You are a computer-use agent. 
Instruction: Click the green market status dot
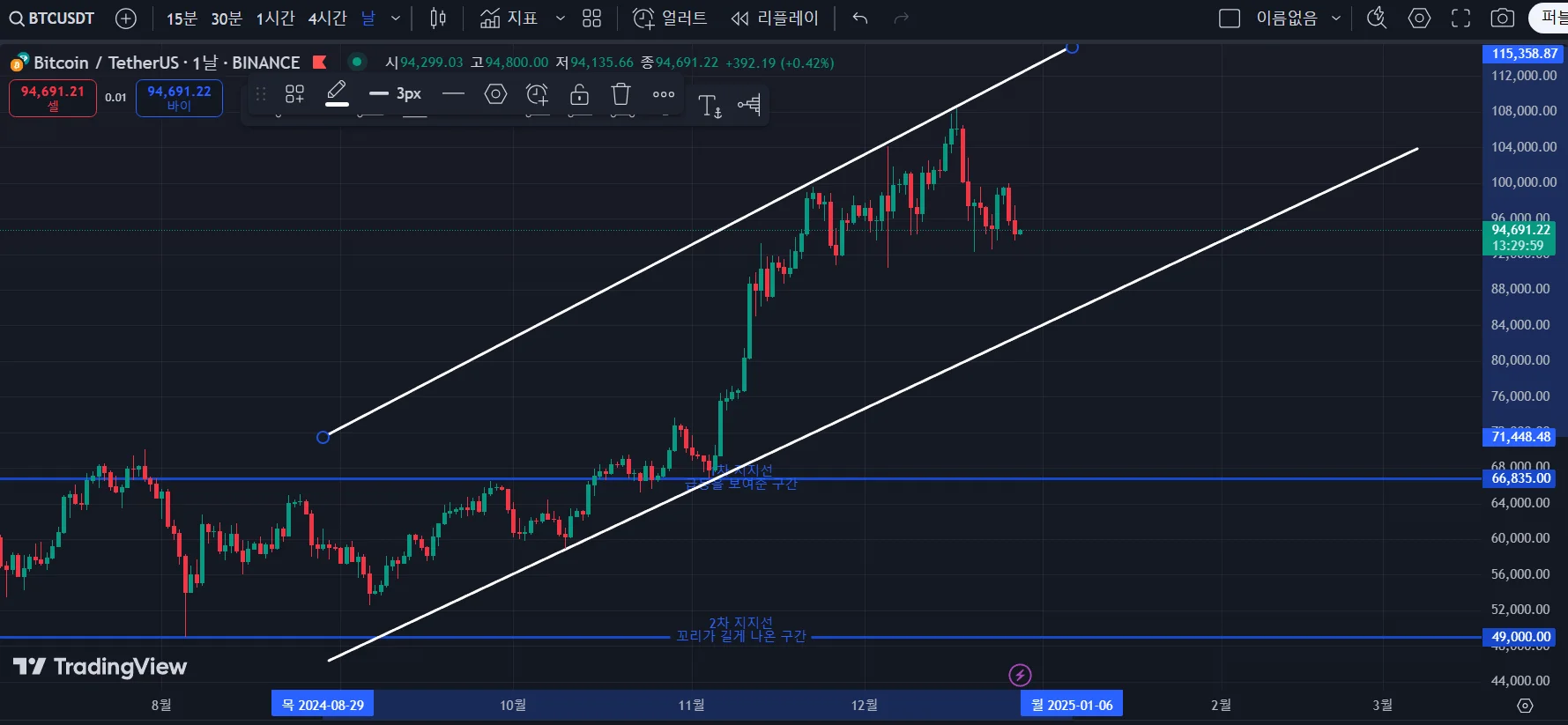tap(357, 62)
